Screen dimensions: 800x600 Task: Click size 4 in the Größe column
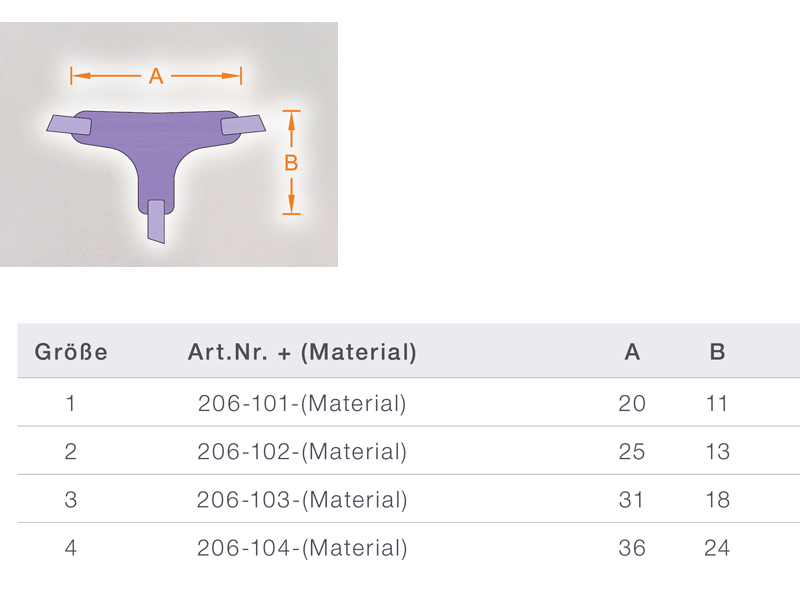[x=70, y=548]
